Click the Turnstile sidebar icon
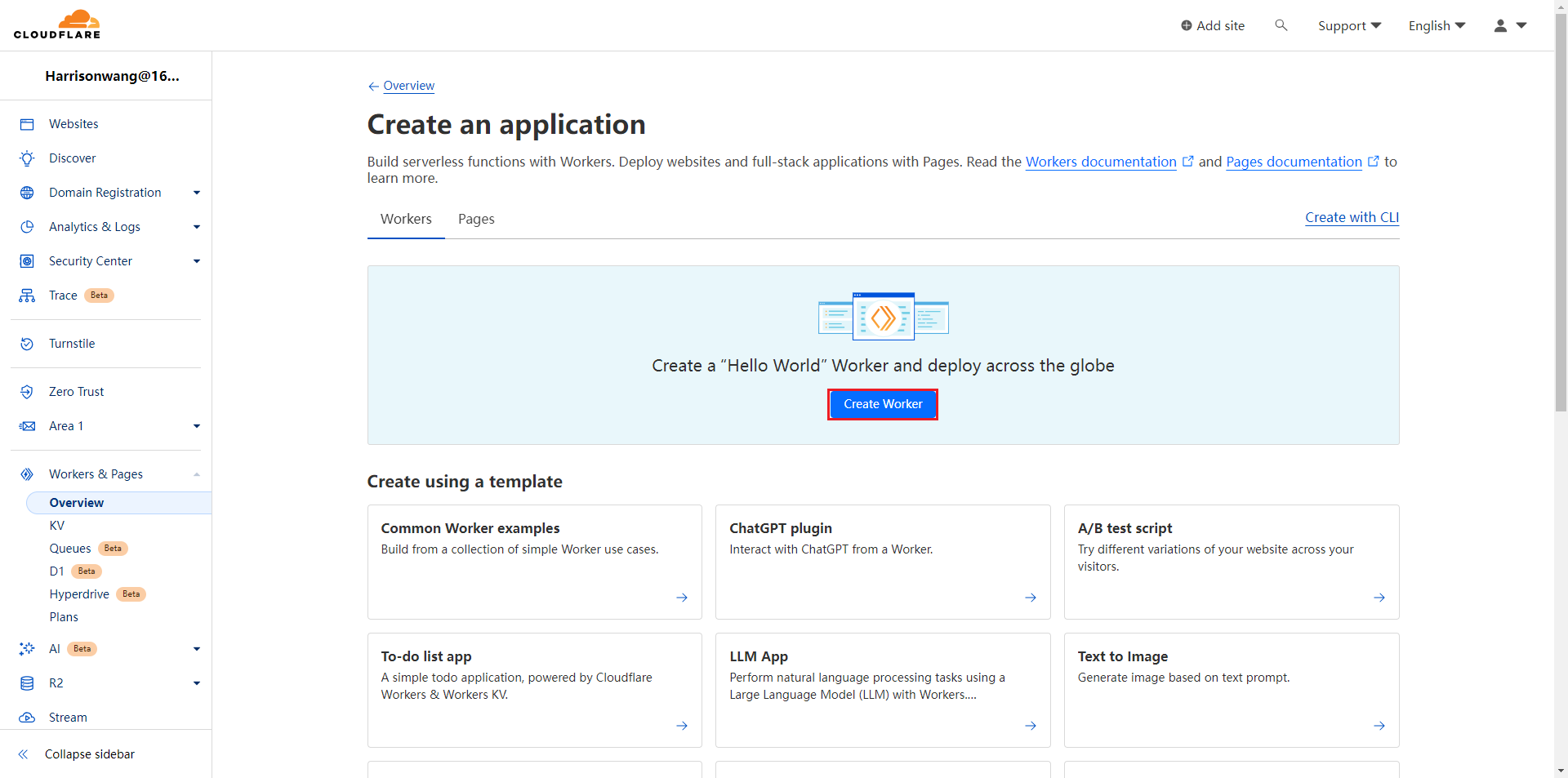The height and width of the screenshot is (778, 1568). point(27,344)
